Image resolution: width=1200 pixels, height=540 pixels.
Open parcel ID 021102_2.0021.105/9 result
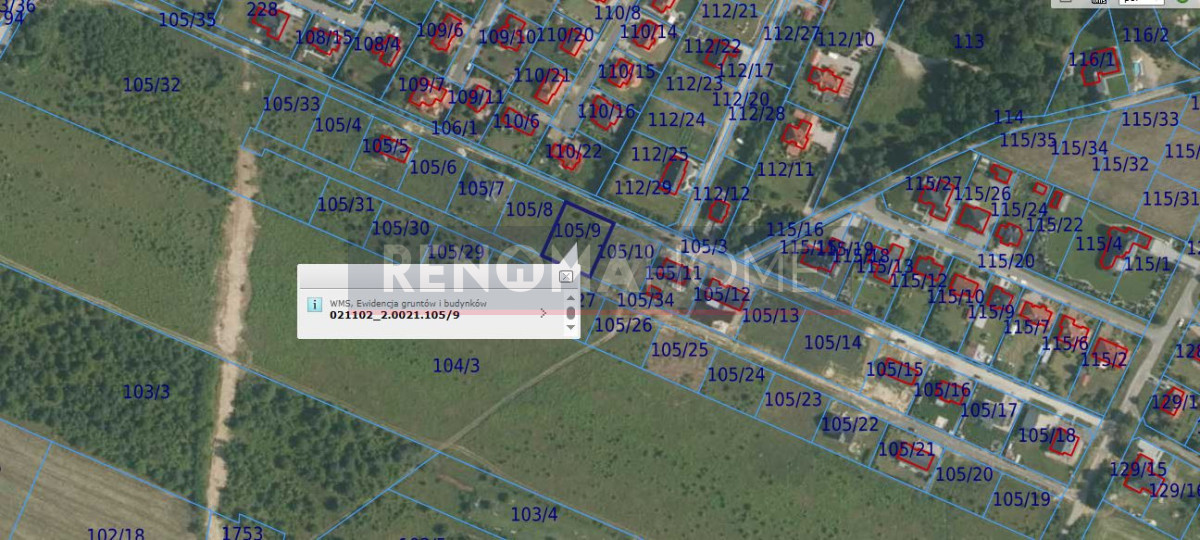tap(395, 315)
